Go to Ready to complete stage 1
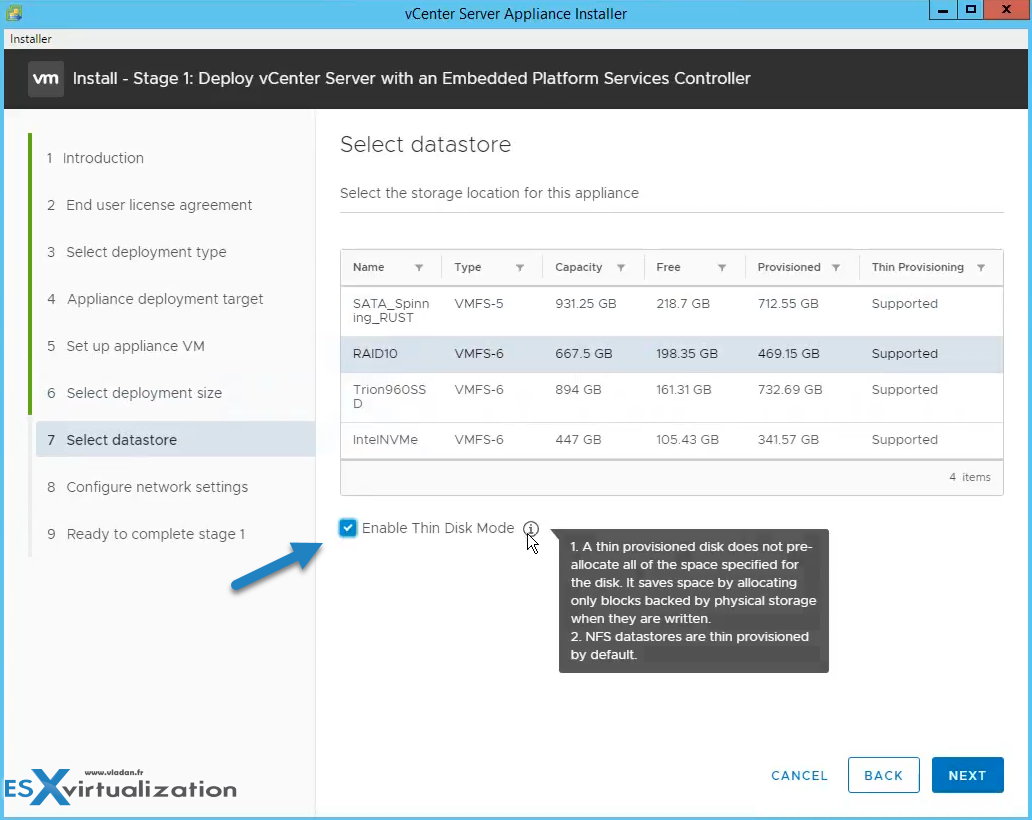This screenshot has height=820, width=1032. [x=146, y=534]
